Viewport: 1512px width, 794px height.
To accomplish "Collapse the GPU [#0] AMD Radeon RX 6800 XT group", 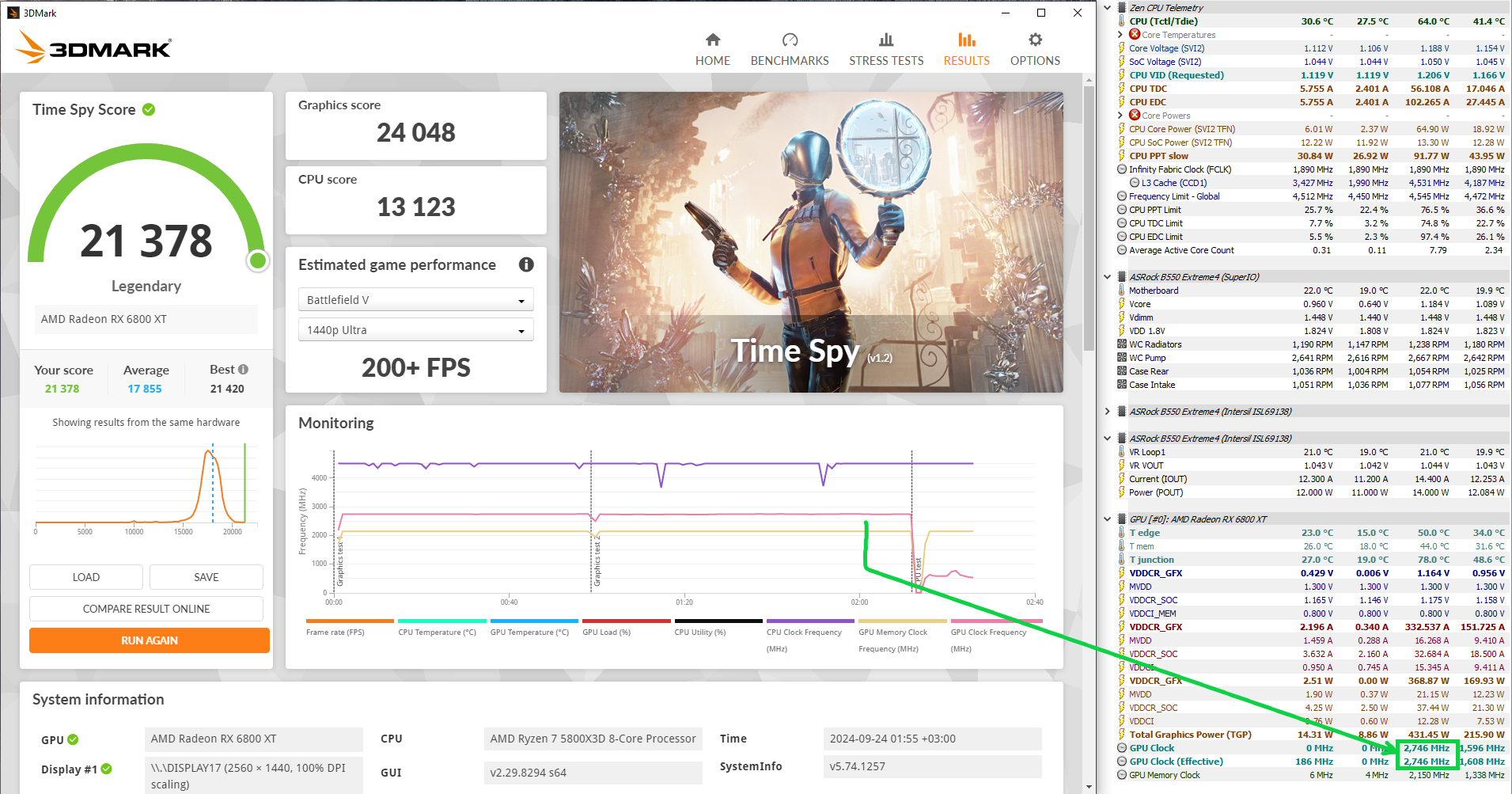I will click(x=1108, y=519).
